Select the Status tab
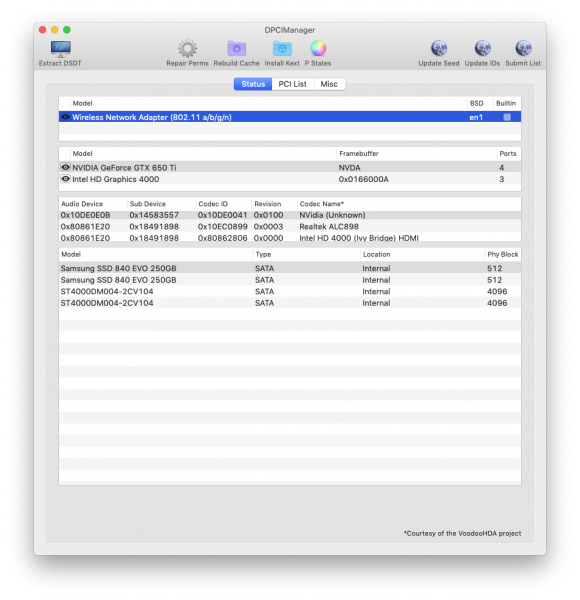The width and height of the screenshot is (580, 600). 253,84
